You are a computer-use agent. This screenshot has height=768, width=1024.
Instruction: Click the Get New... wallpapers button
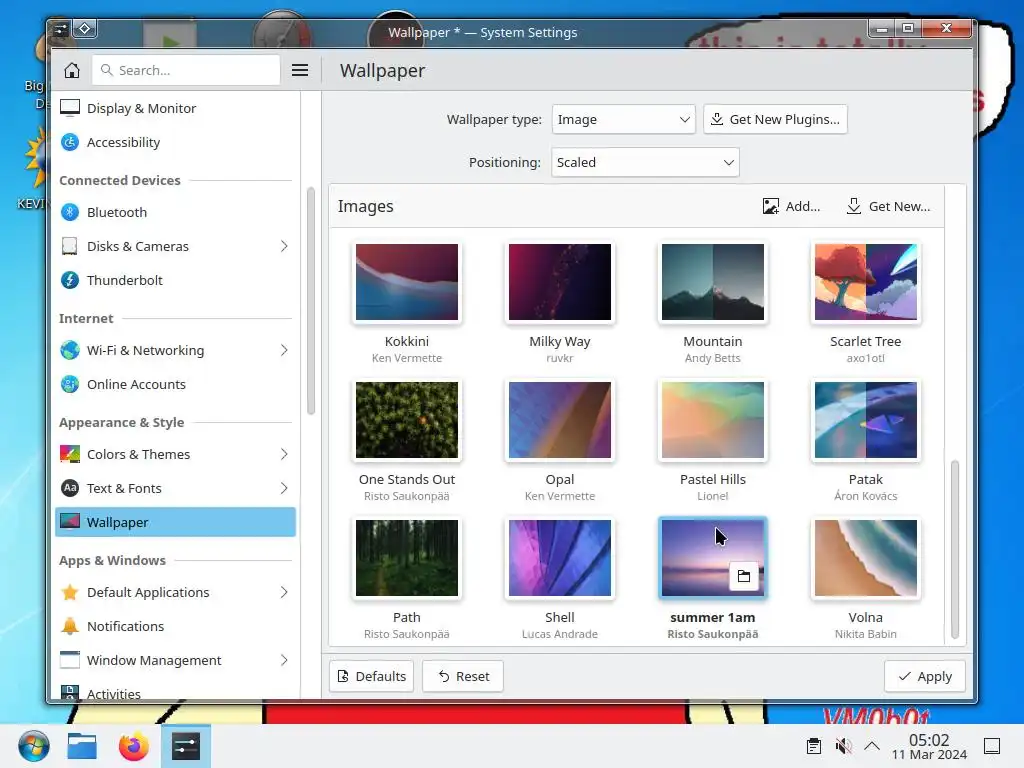(888, 206)
